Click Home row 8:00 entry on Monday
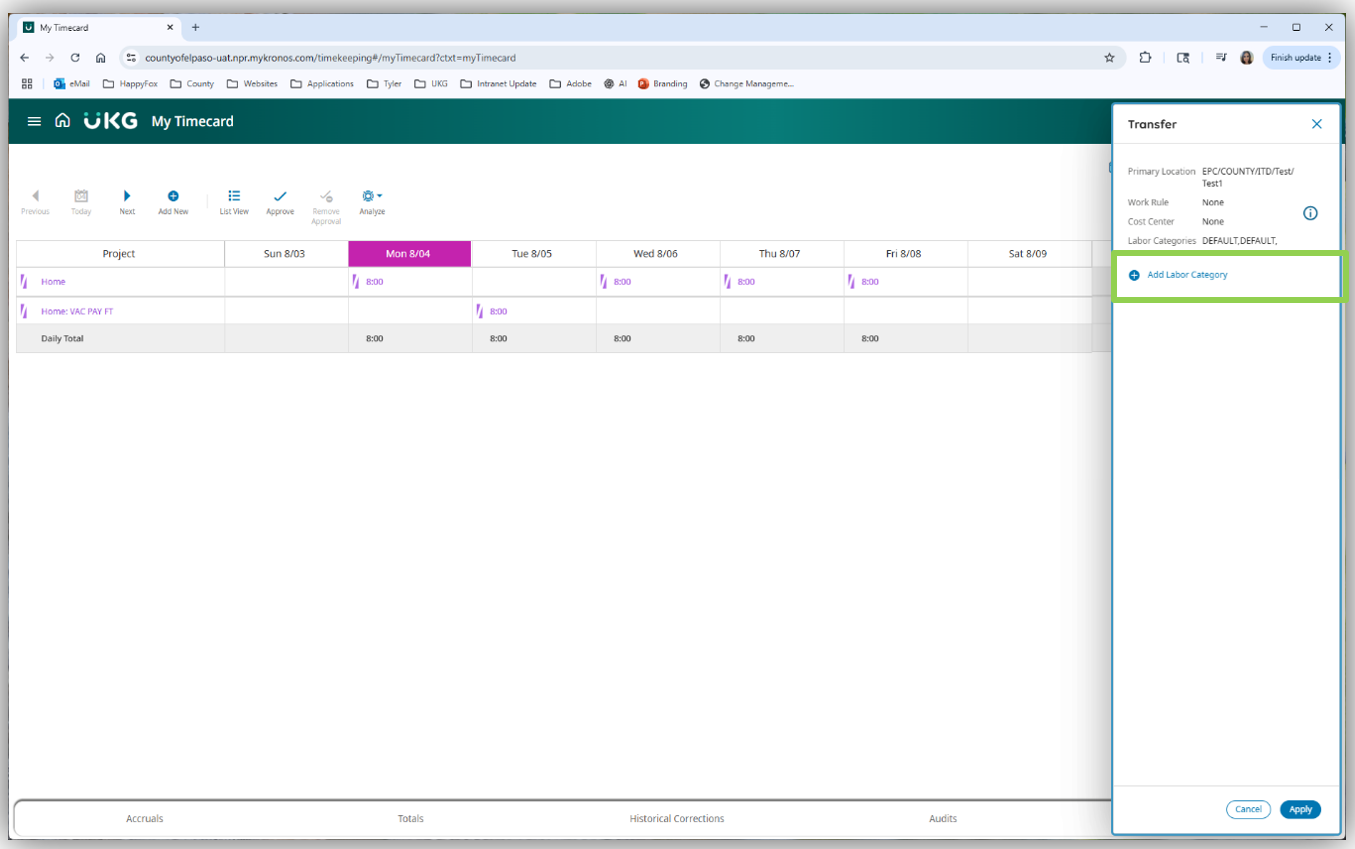The width and height of the screenshot is (1355, 849). click(x=375, y=282)
